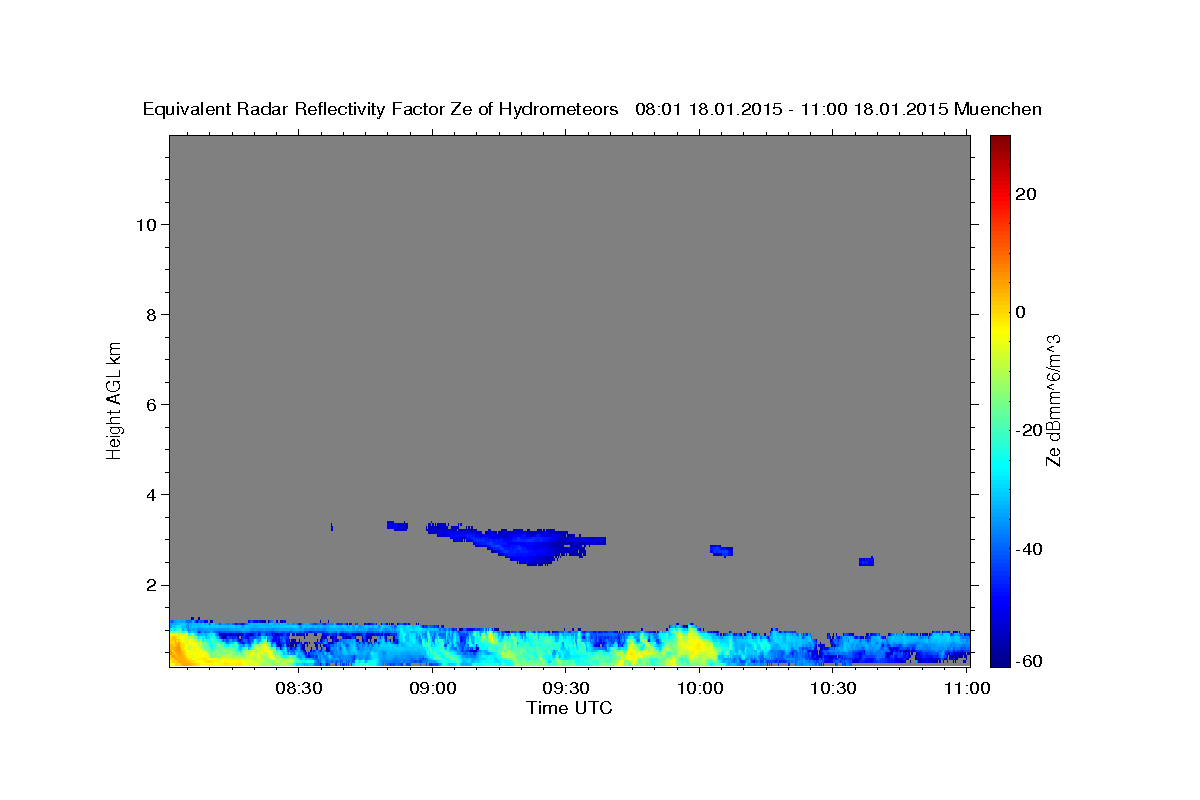Click the '09:00' time tick label
The height and width of the screenshot is (800, 1200).
coord(433,688)
